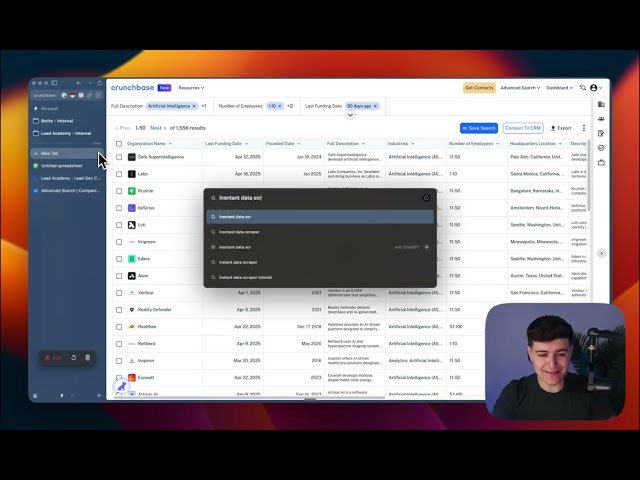Screen dimensions: 640x480
Task: Check the beSirius row checkbox
Action: click(119, 208)
